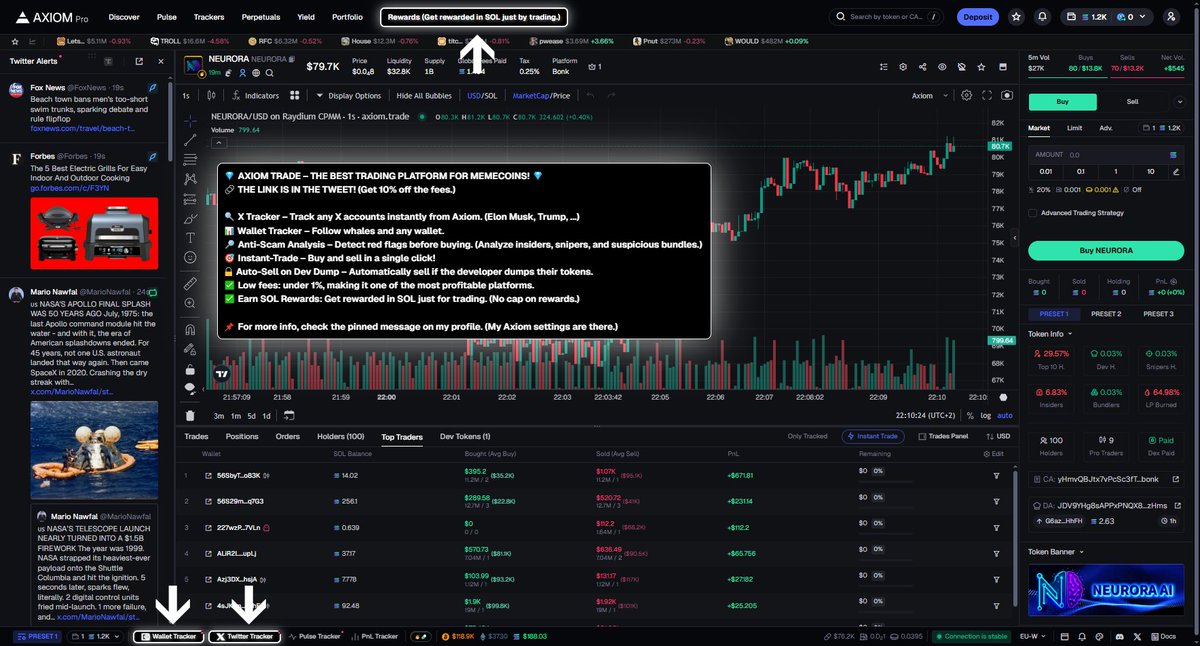
Task: Select PRESET 2 tab
Action: point(1106,314)
